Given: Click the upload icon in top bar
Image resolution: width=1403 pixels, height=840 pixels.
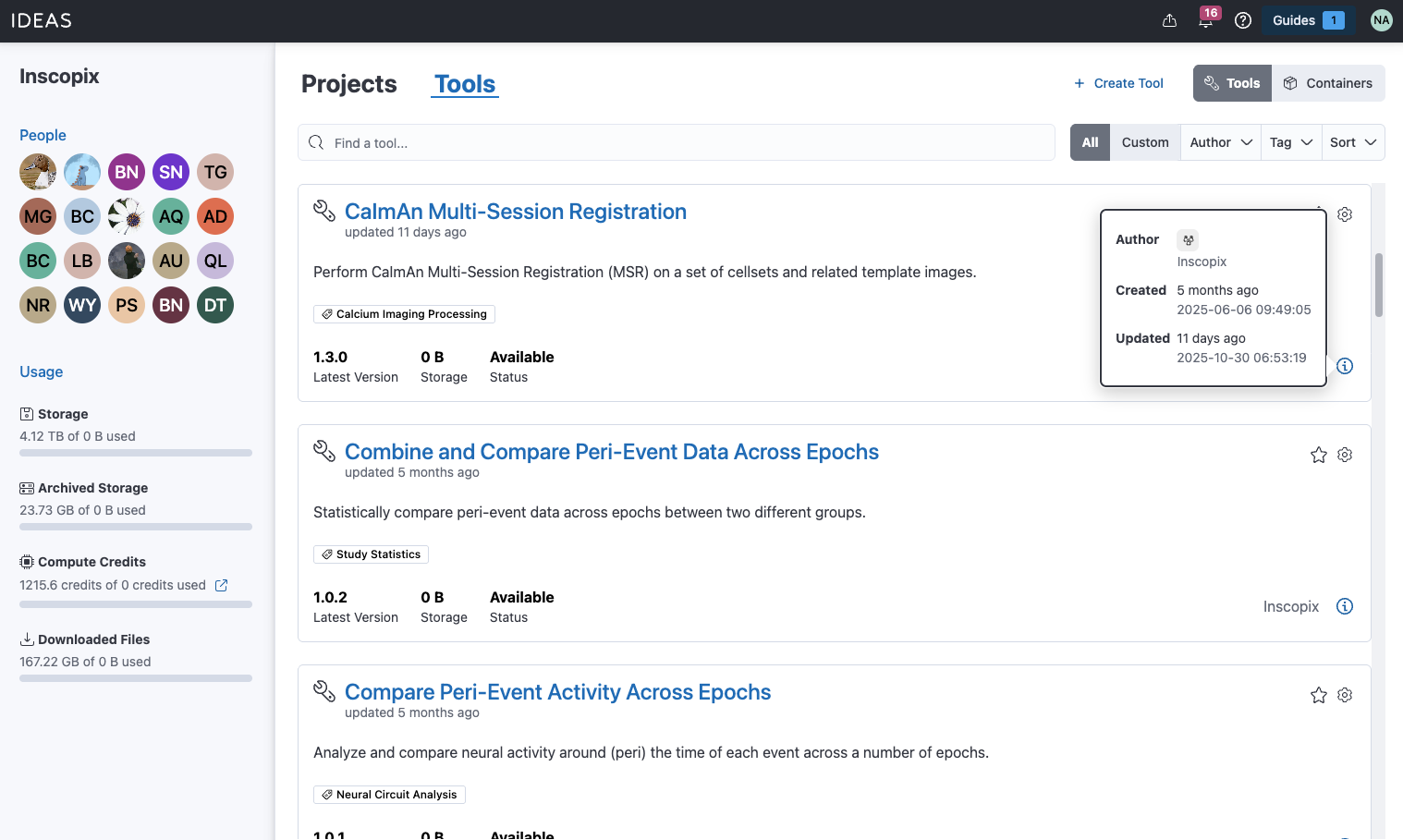Looking at the screenshot, I should click(1169, 20).
